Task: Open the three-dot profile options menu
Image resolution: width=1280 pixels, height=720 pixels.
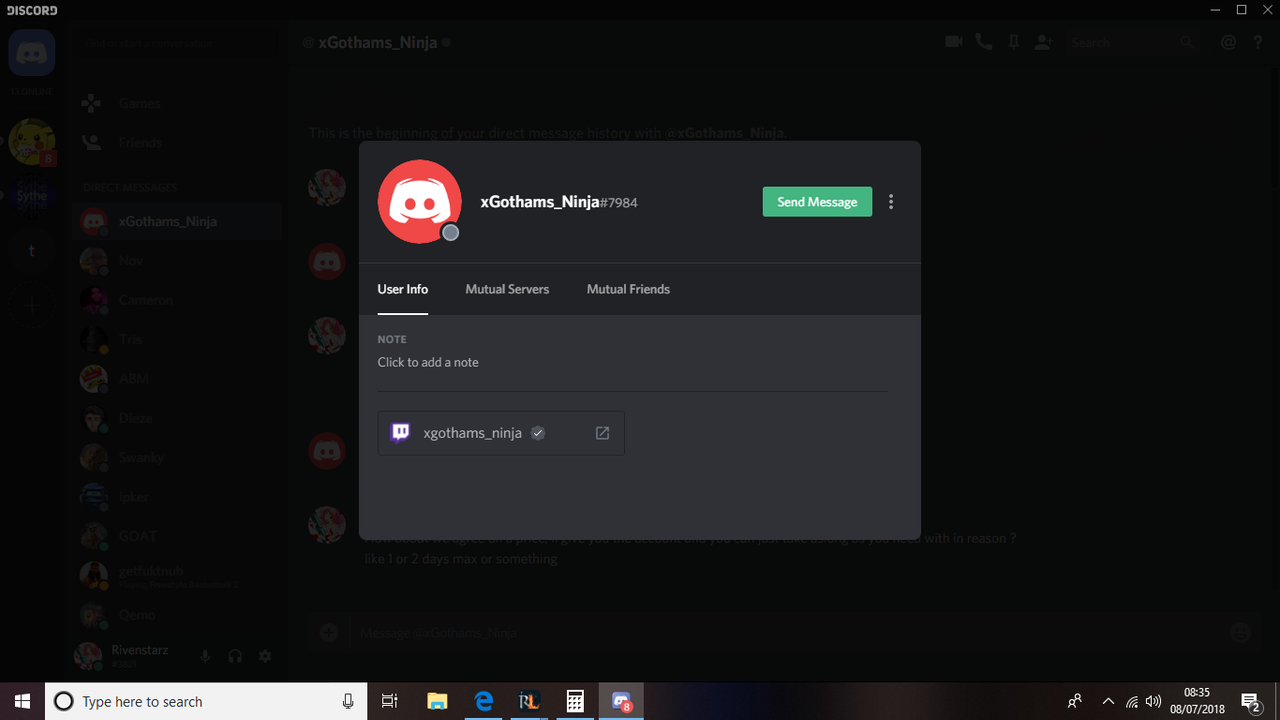Action: (x=891, y=202)
